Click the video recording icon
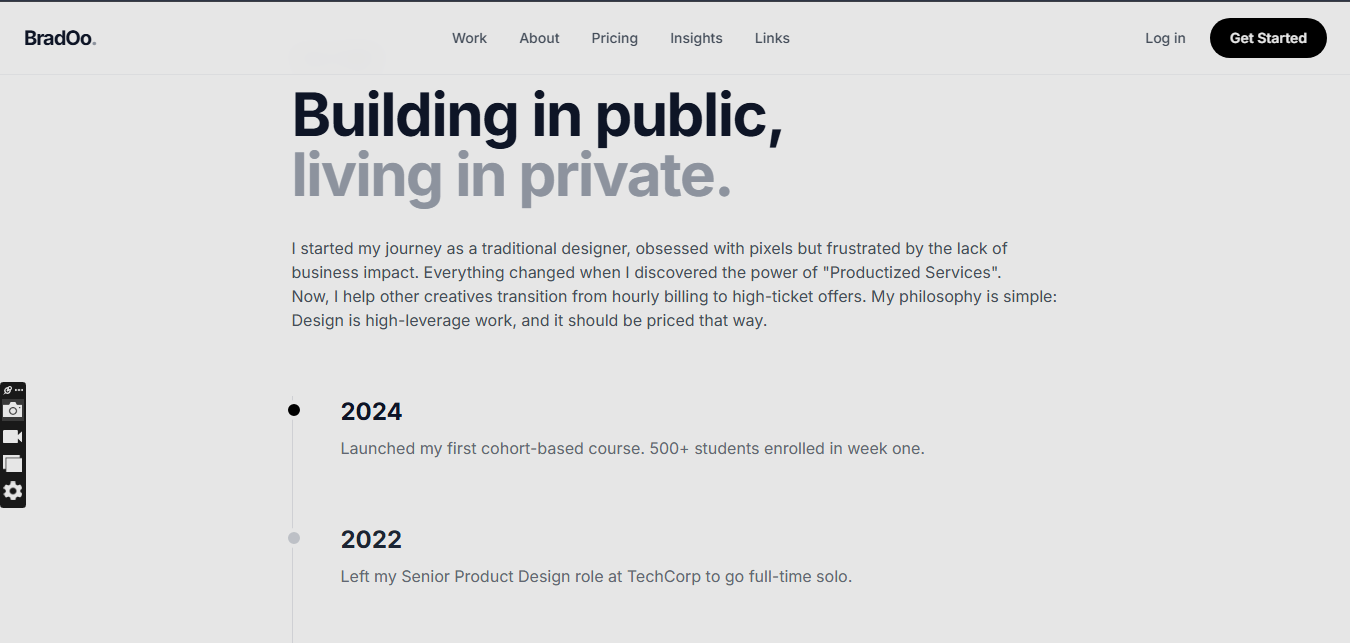The height and width of the screenshot is (643, 1350). point(13,437)
